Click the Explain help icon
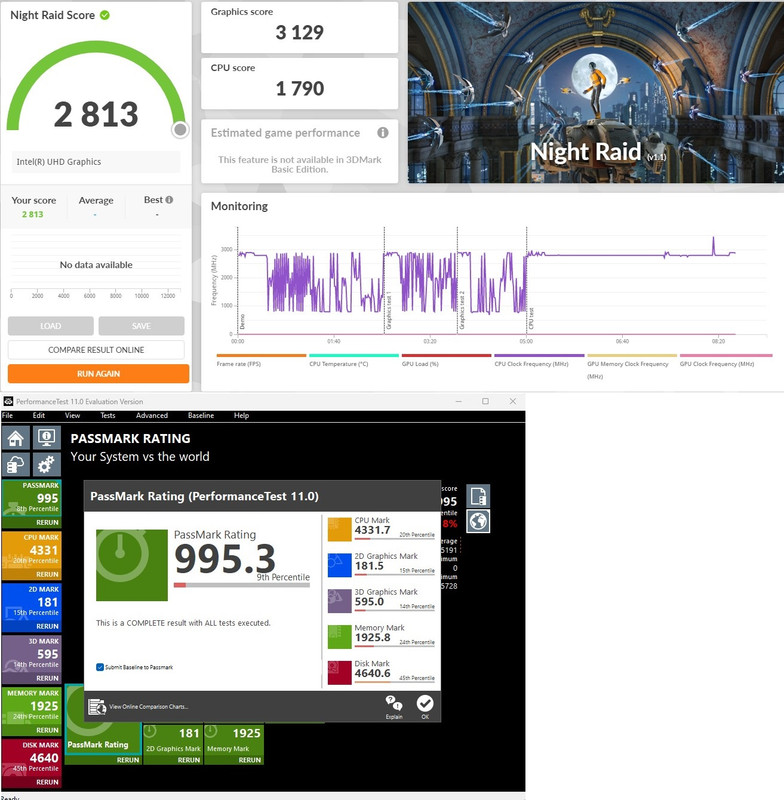Image resolution: width=784 pixels, height=800 pixels. pos(394,706)
